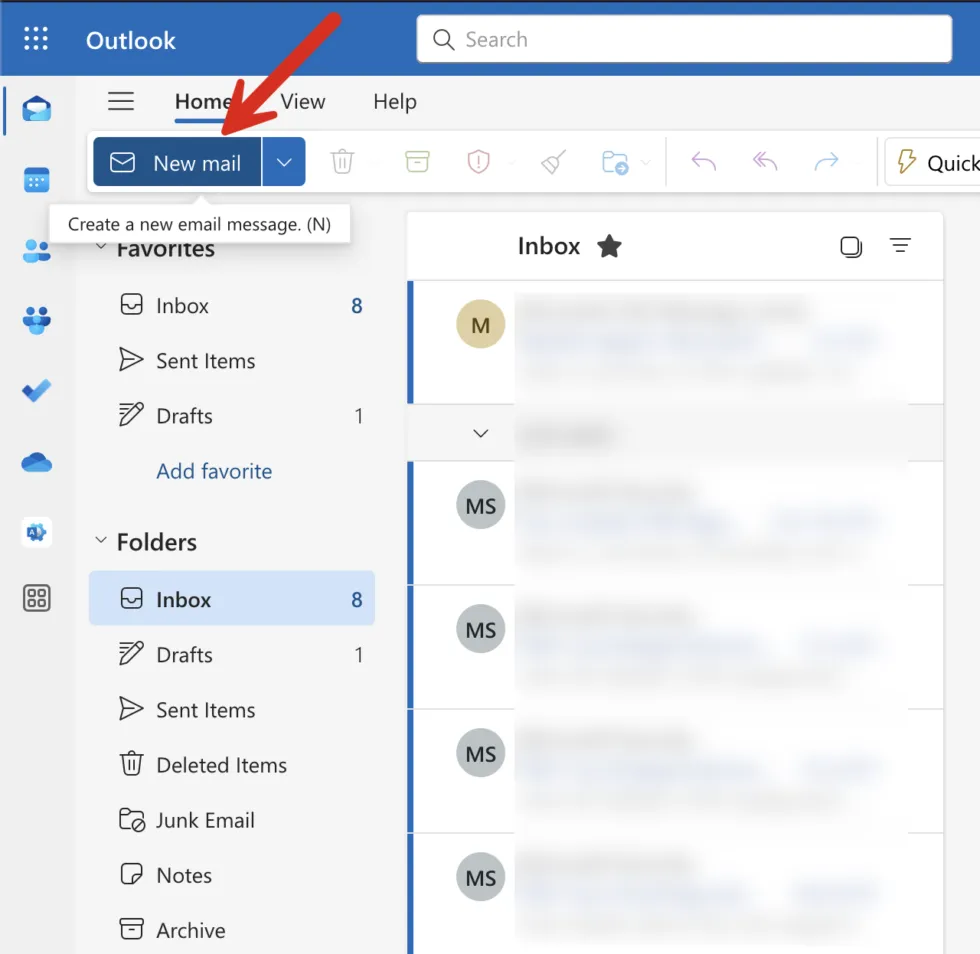Open More apps grid in rail

coord(36,598)
